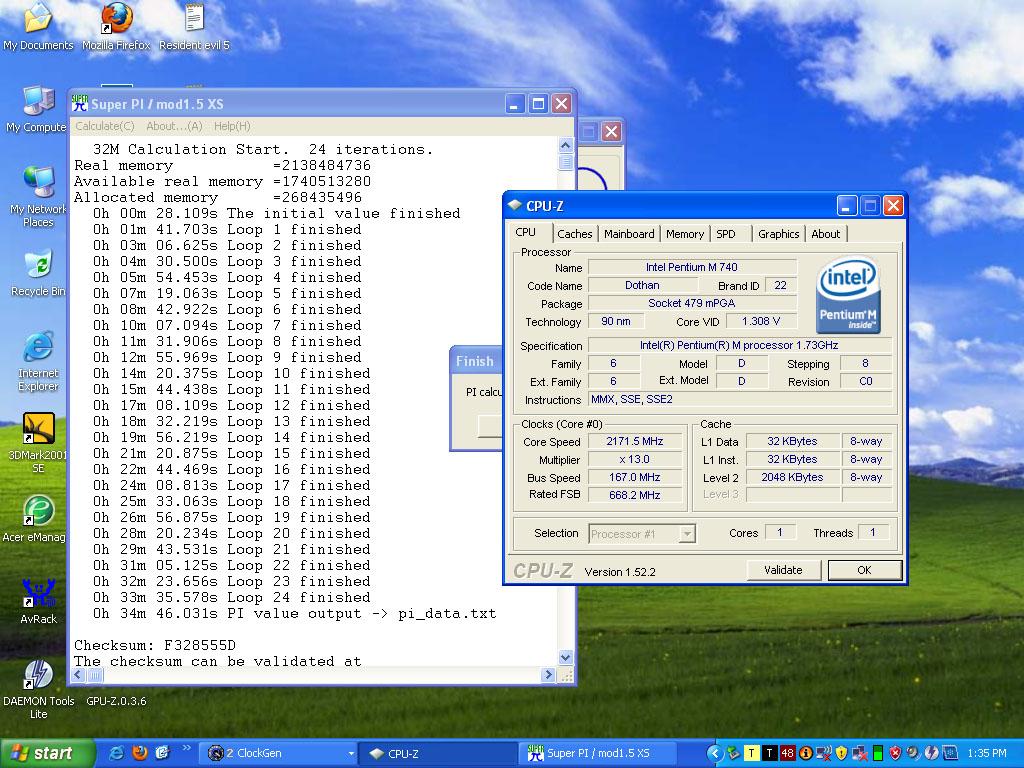The image size is (1024, 768).
Task: Click black T tray icon
Action: tap(769, 753)
